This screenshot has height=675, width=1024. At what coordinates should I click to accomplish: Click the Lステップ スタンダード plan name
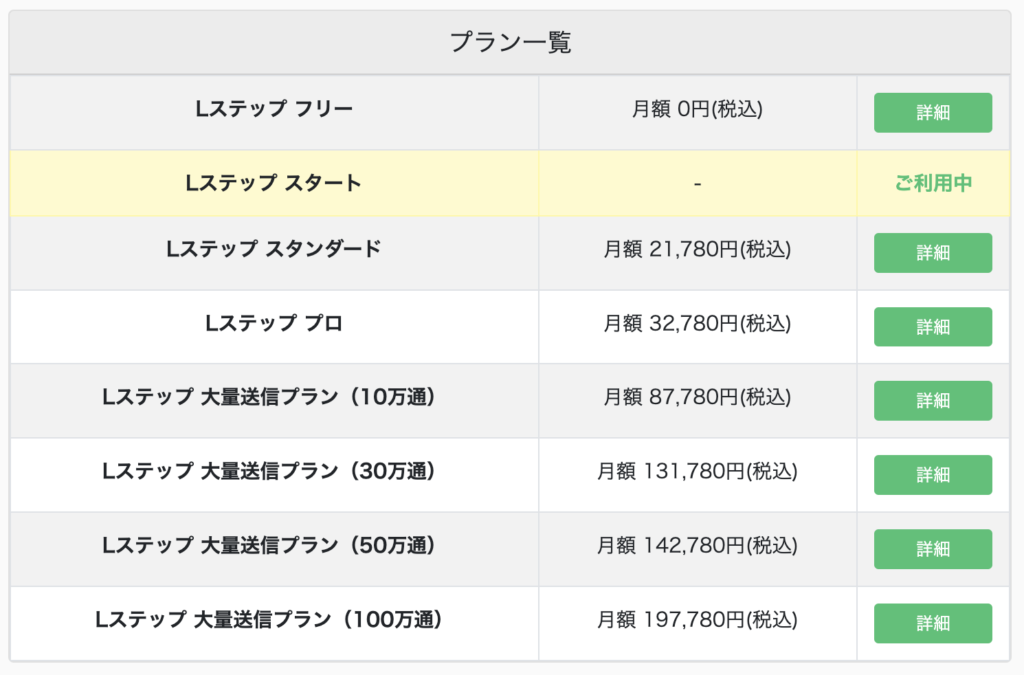[x=274, y=249]
